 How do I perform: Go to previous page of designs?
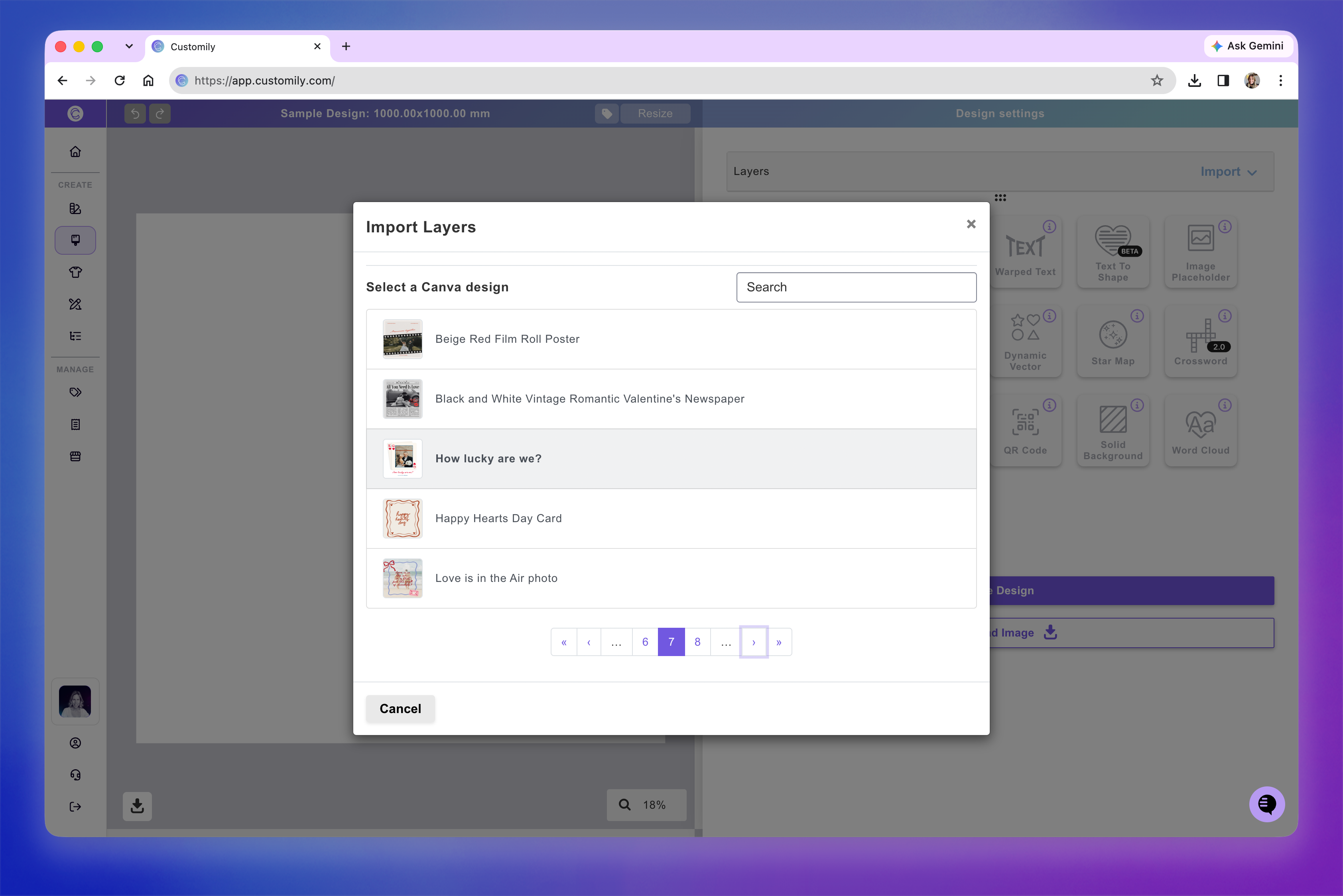[x=589, y=642]
